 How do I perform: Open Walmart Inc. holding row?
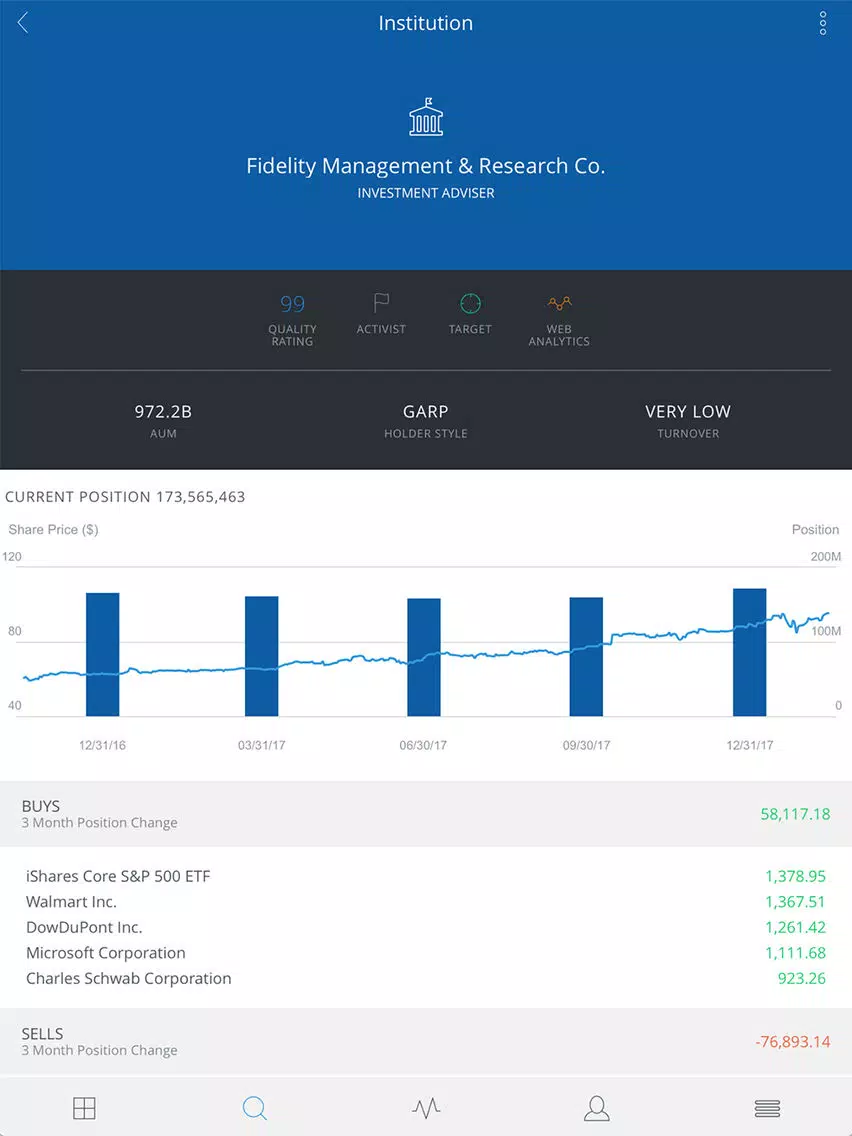pos(426,901)
